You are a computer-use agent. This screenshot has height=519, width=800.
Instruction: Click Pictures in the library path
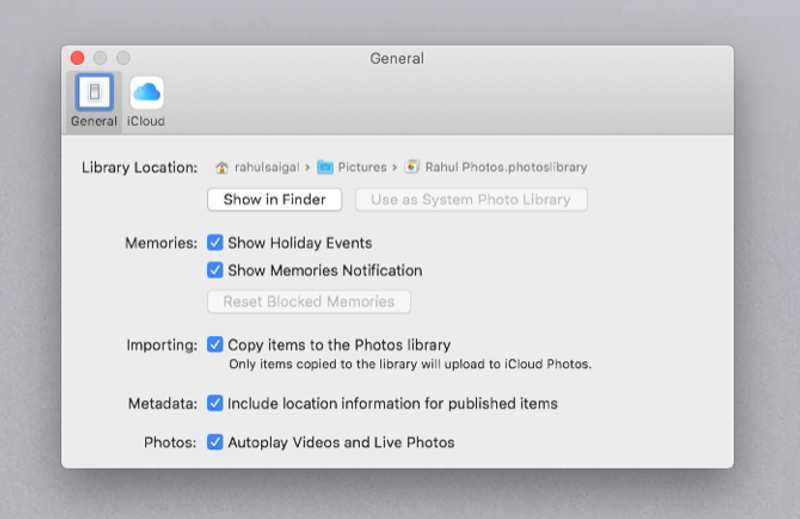[x=362, y=168]
